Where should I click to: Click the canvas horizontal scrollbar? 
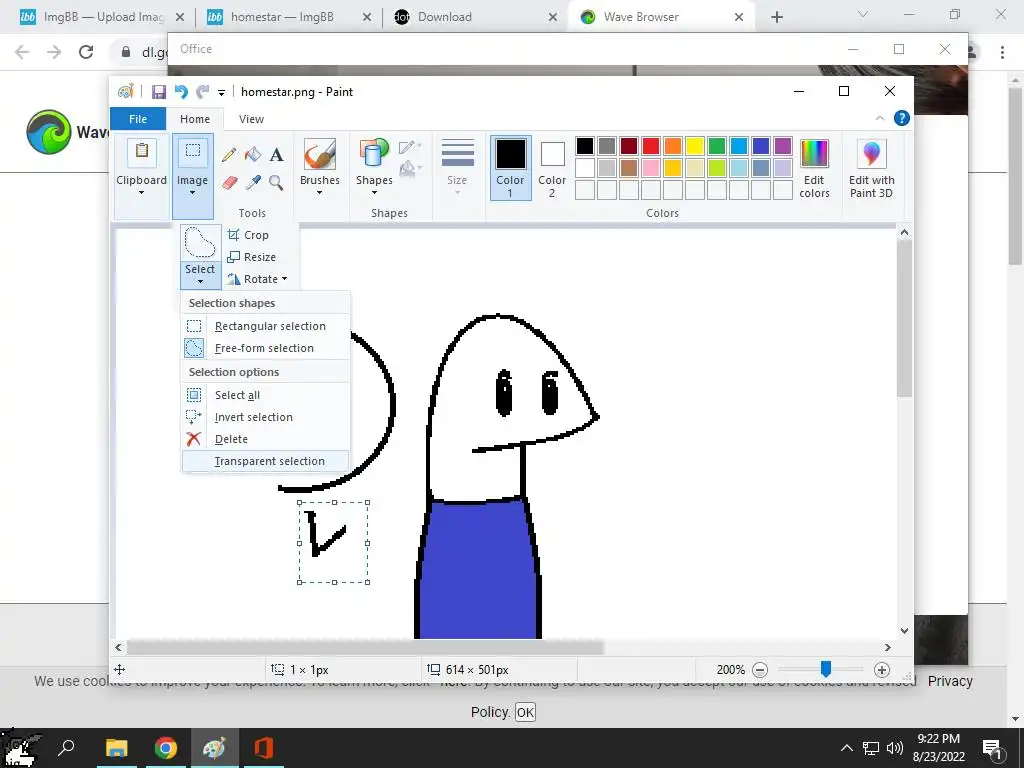pyautogui.click(x=366, y=647)
